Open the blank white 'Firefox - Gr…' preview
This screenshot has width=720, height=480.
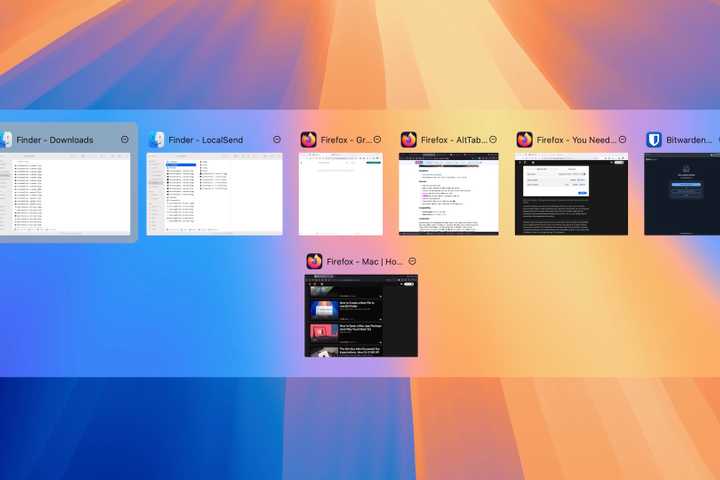341,194
